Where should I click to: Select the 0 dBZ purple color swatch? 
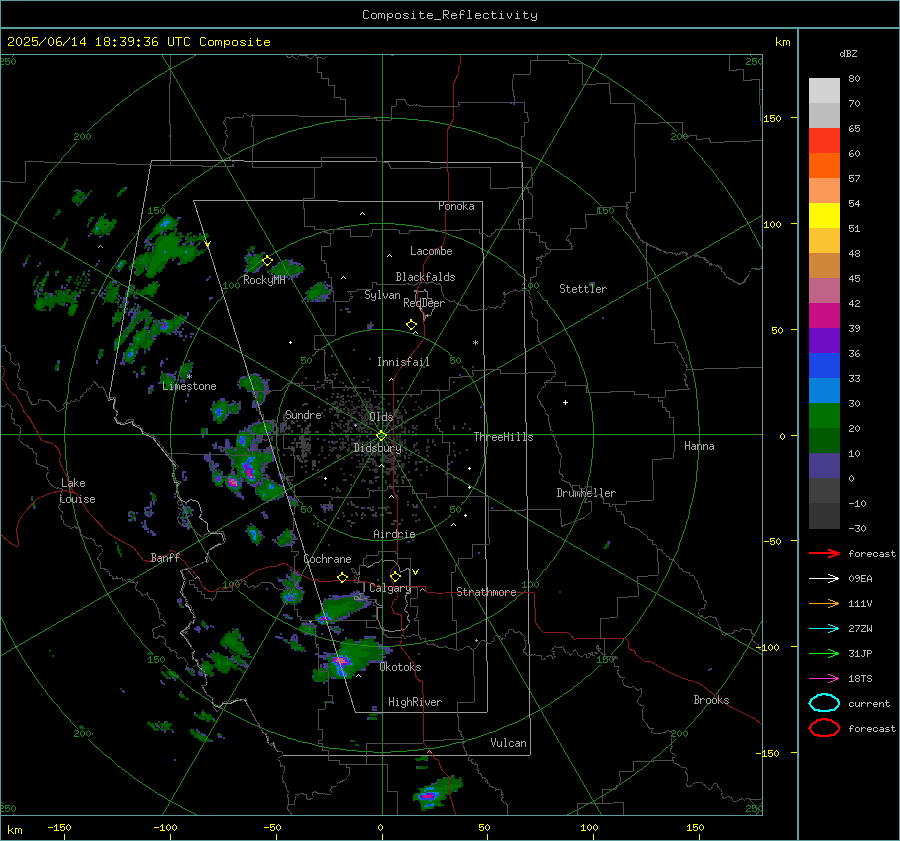[824, 465]
